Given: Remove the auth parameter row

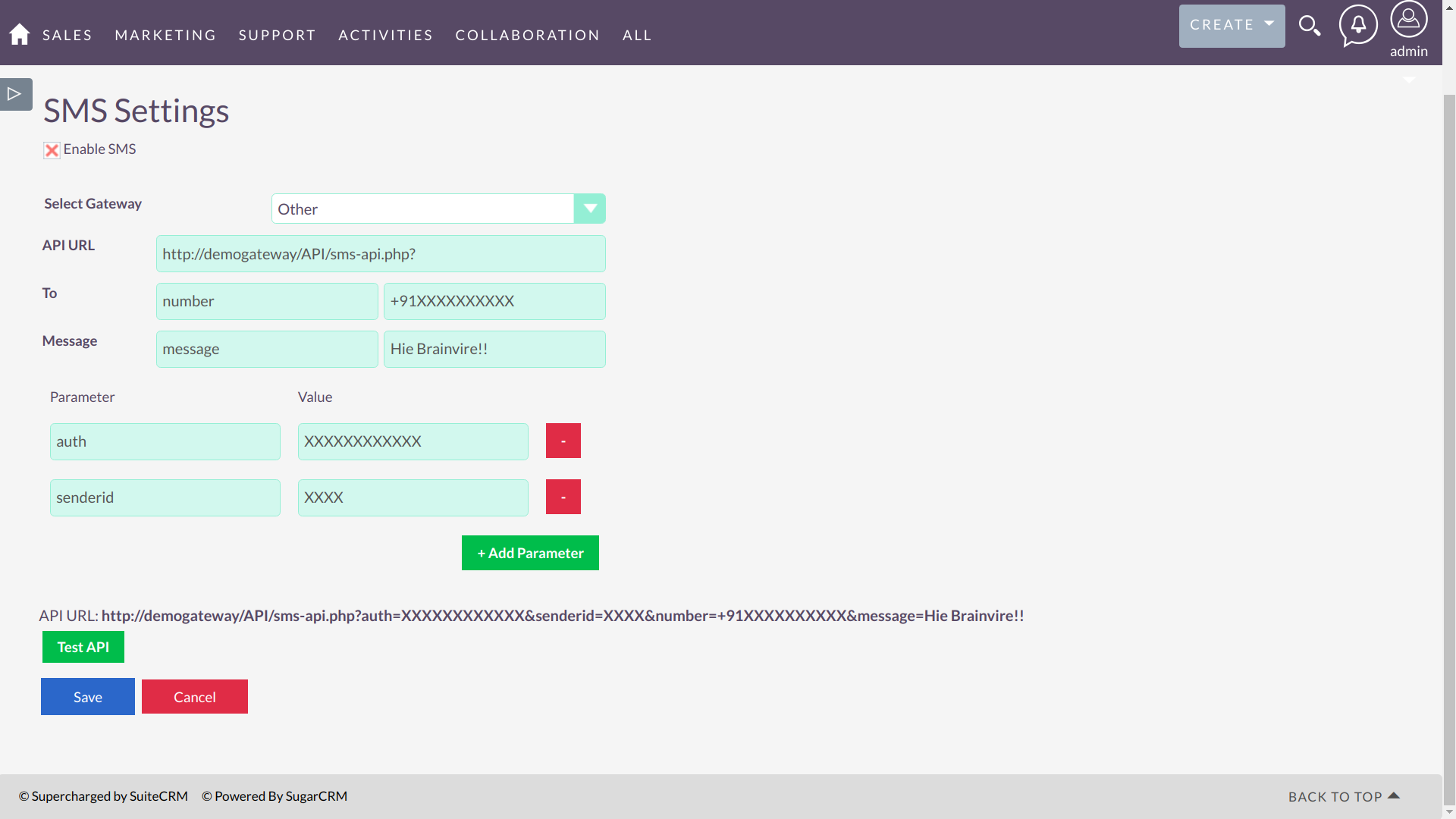Looking at the screenshot, I should pos(563,440).
